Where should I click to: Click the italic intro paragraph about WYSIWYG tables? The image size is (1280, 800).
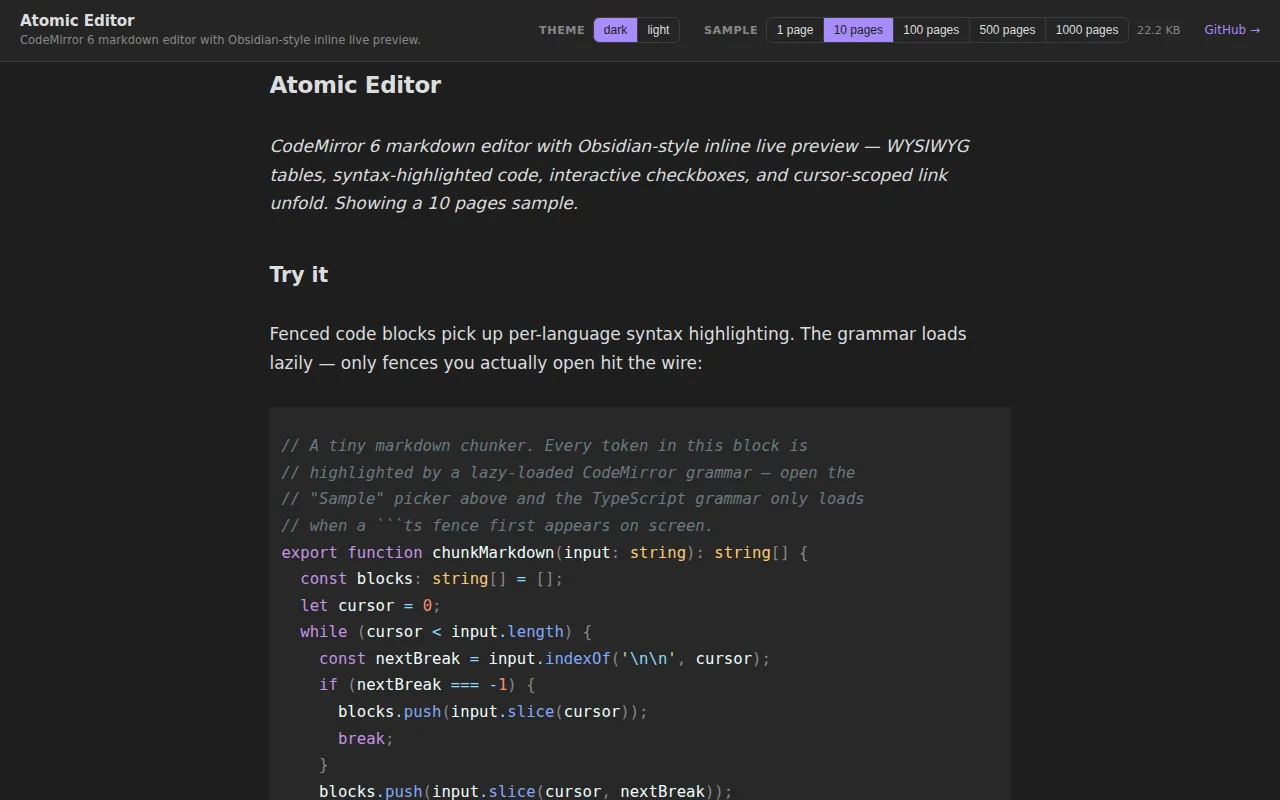pyautogui.click(x=620, y=174)
